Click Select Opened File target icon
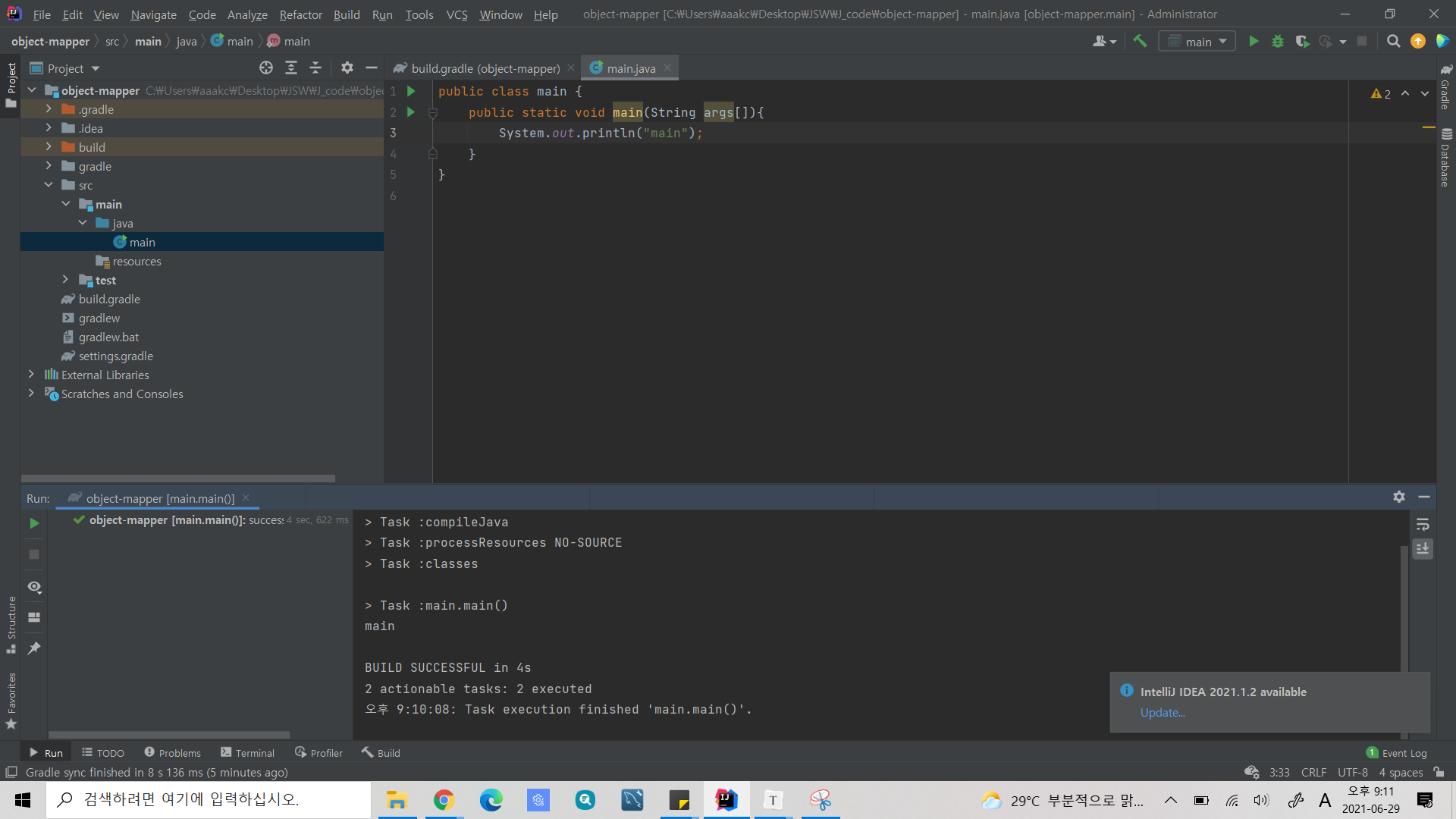 266,68
